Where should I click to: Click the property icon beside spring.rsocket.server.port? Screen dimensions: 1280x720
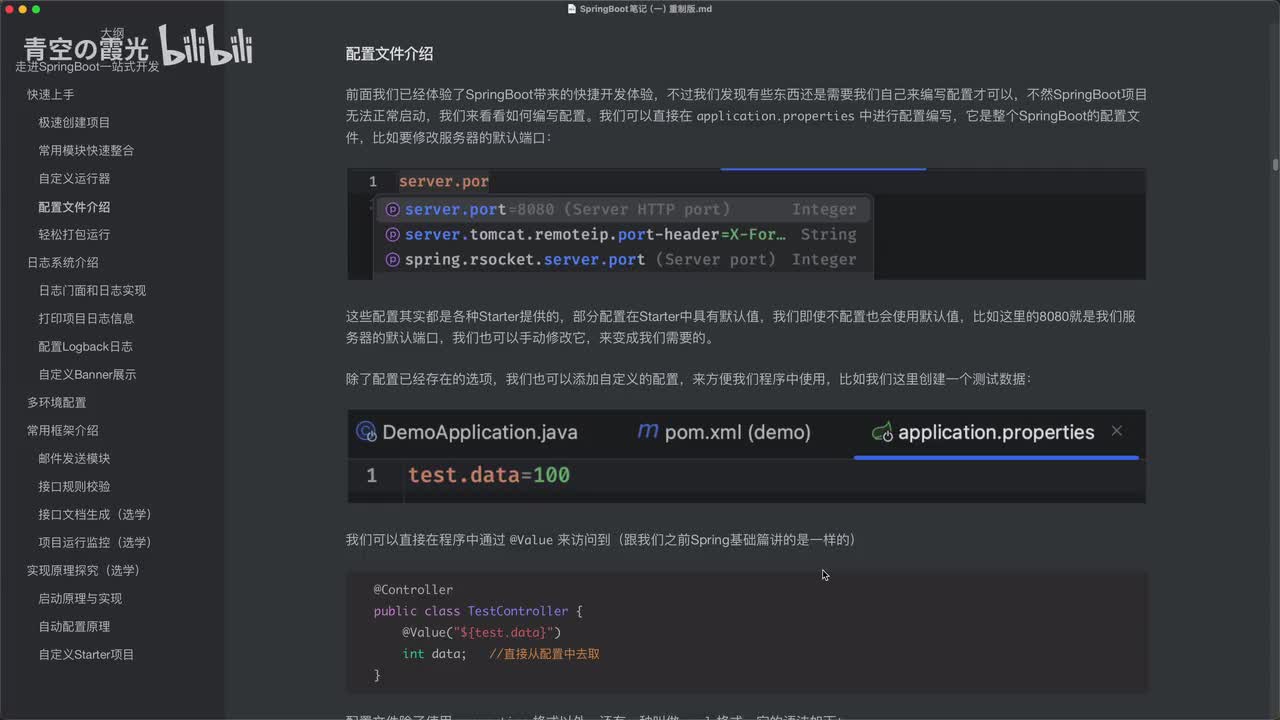coord(393,260)
